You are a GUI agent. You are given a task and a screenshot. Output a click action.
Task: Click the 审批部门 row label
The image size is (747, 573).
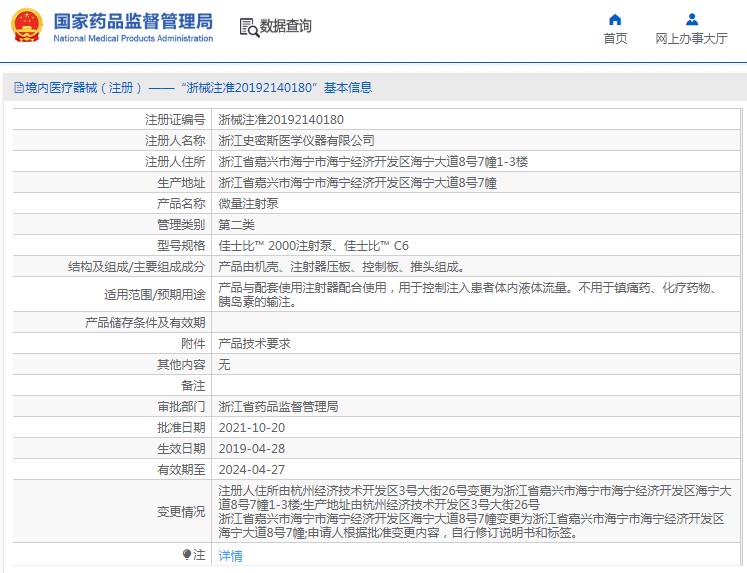click(181, 406)
